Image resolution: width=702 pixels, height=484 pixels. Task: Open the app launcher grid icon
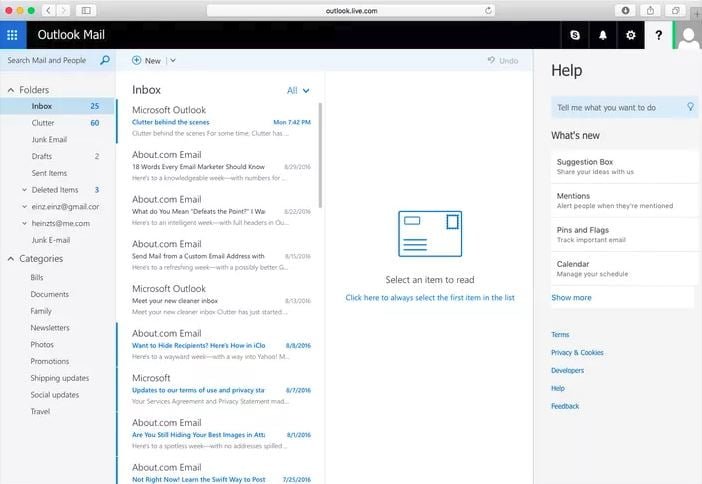[12, 35]
